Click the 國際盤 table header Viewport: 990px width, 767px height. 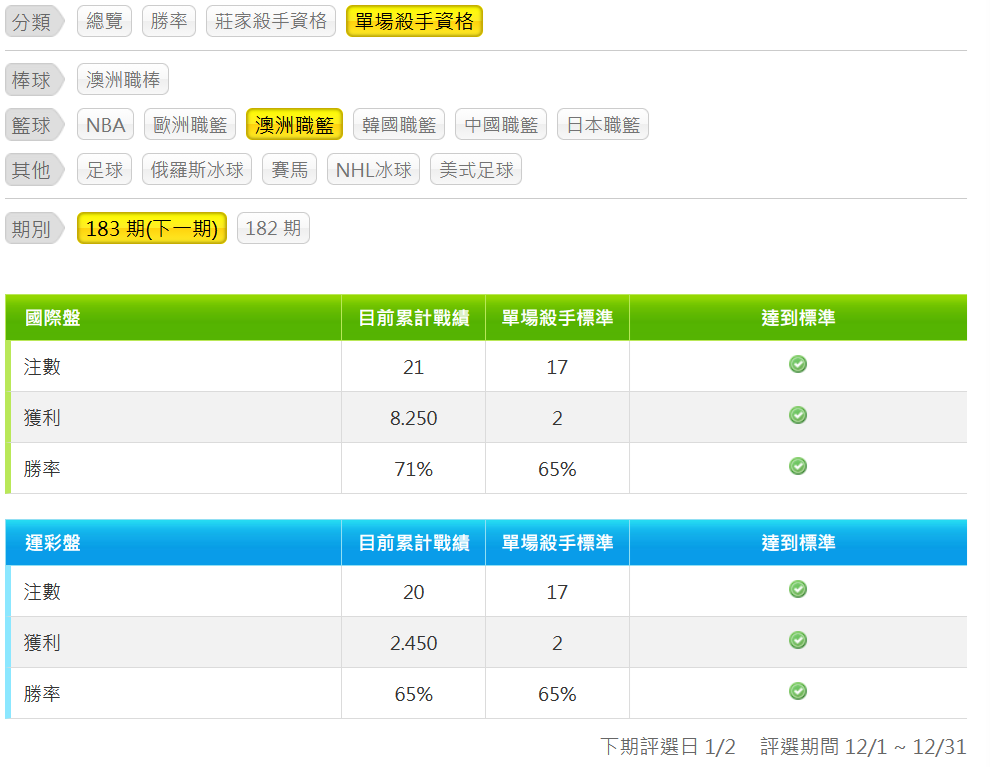52,318
